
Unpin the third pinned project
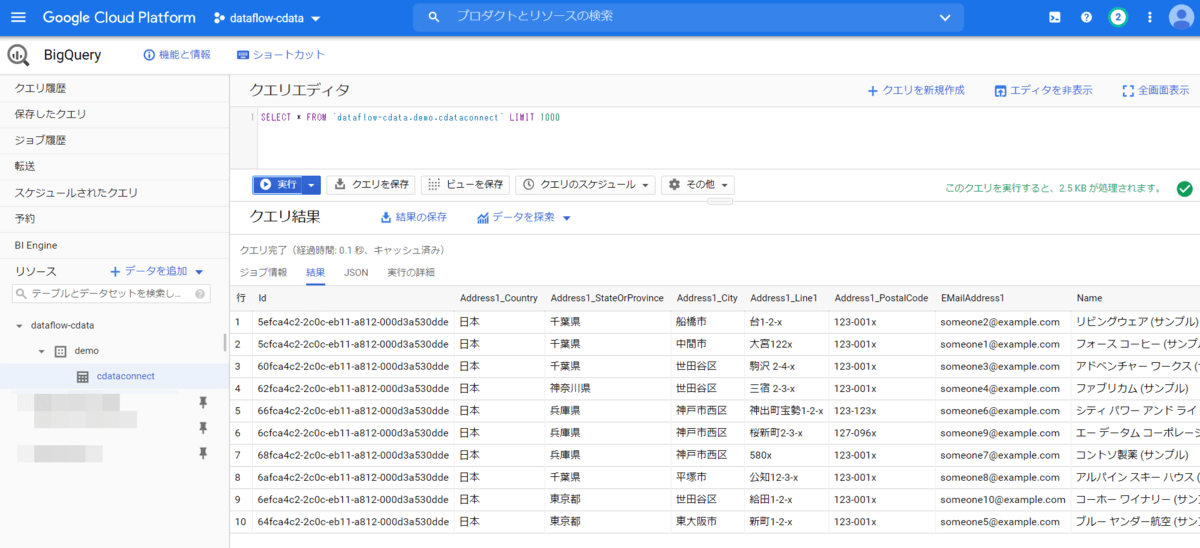coord(203,454)
